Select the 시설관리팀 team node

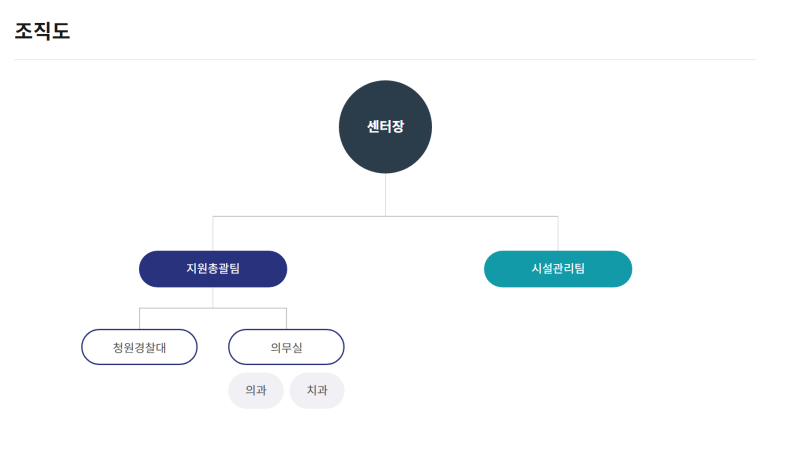coord(558,269)
